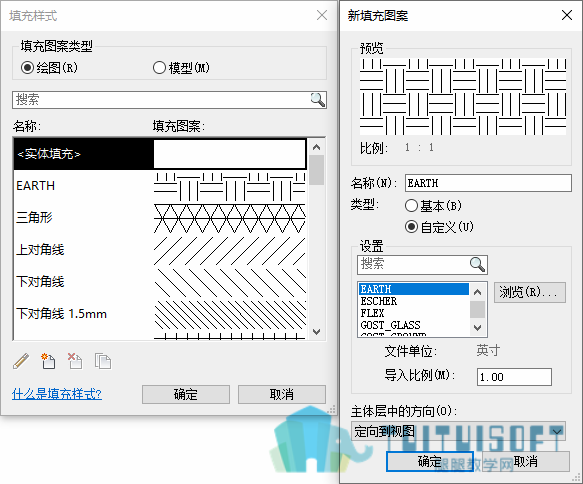Close the 新填充图案 dialog
This screenshot has height=484, width=583.
click(x=567, y=15)
